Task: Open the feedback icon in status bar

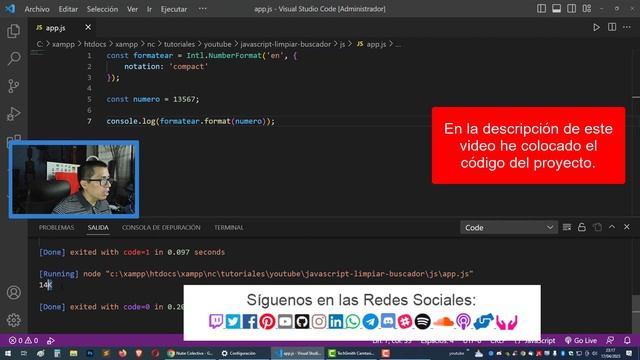Action: [610, 340]
